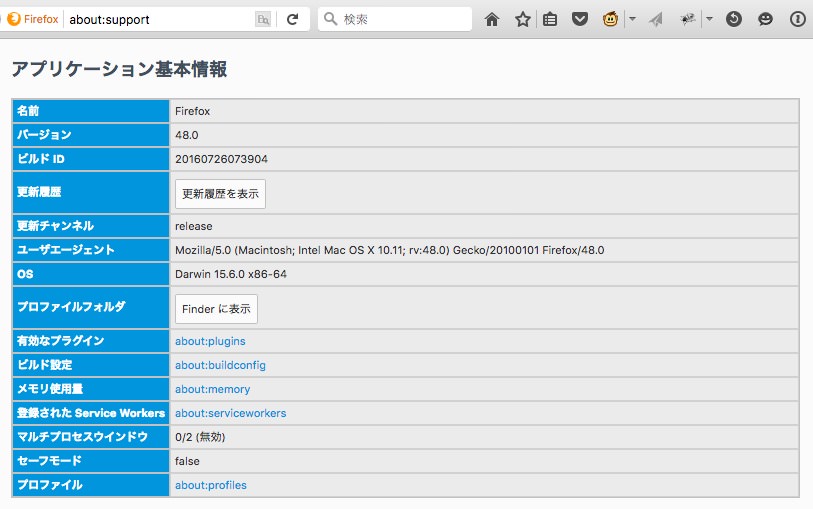Click the paper plane icon
Screen dimensions: 813x509
656,20
